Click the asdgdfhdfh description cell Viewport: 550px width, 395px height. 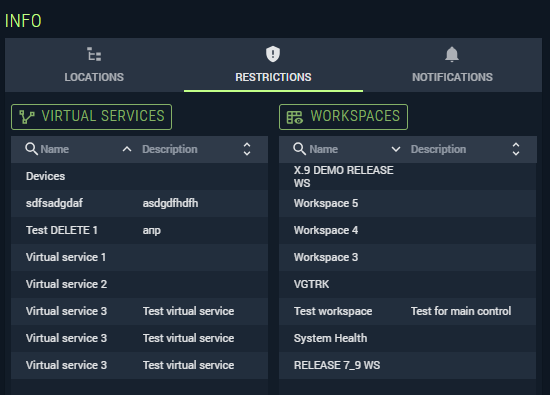click(x=170, y=203)
